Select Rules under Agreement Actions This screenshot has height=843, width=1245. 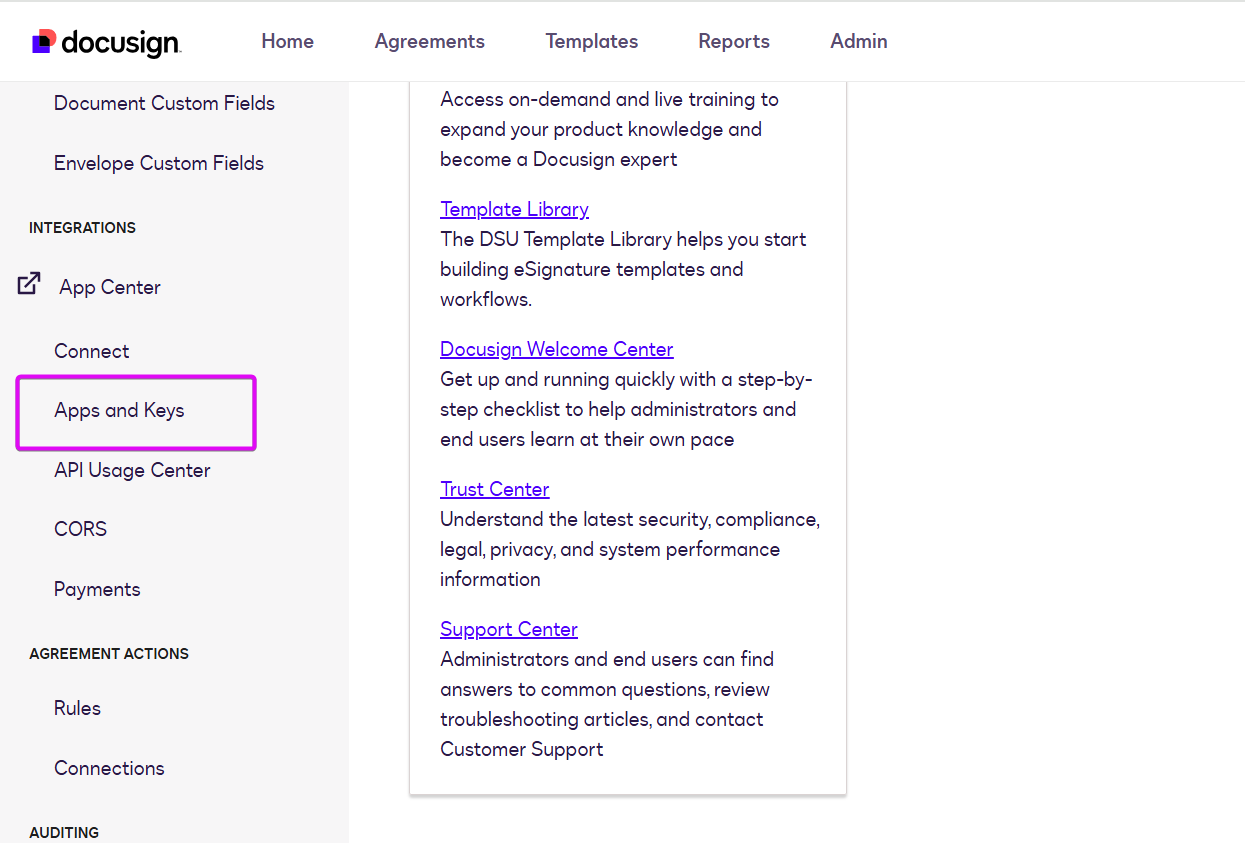click(x=77, y=708)
